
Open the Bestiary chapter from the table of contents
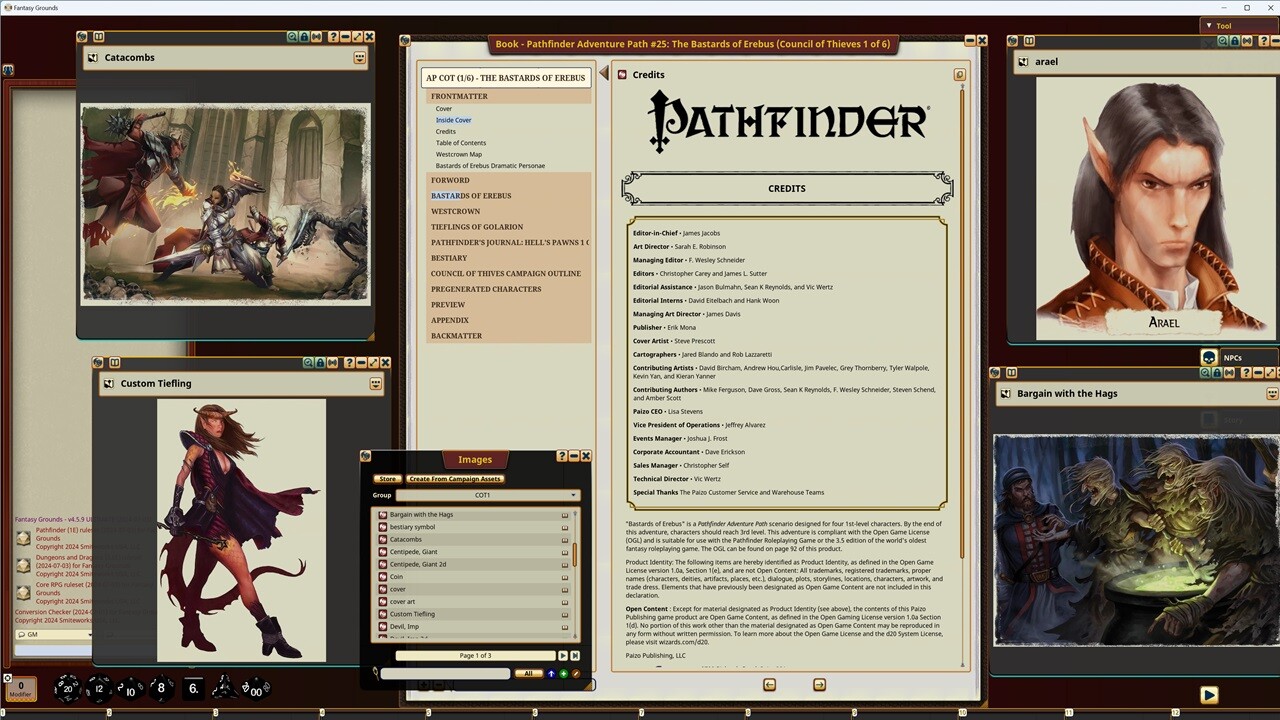point(449,257)
